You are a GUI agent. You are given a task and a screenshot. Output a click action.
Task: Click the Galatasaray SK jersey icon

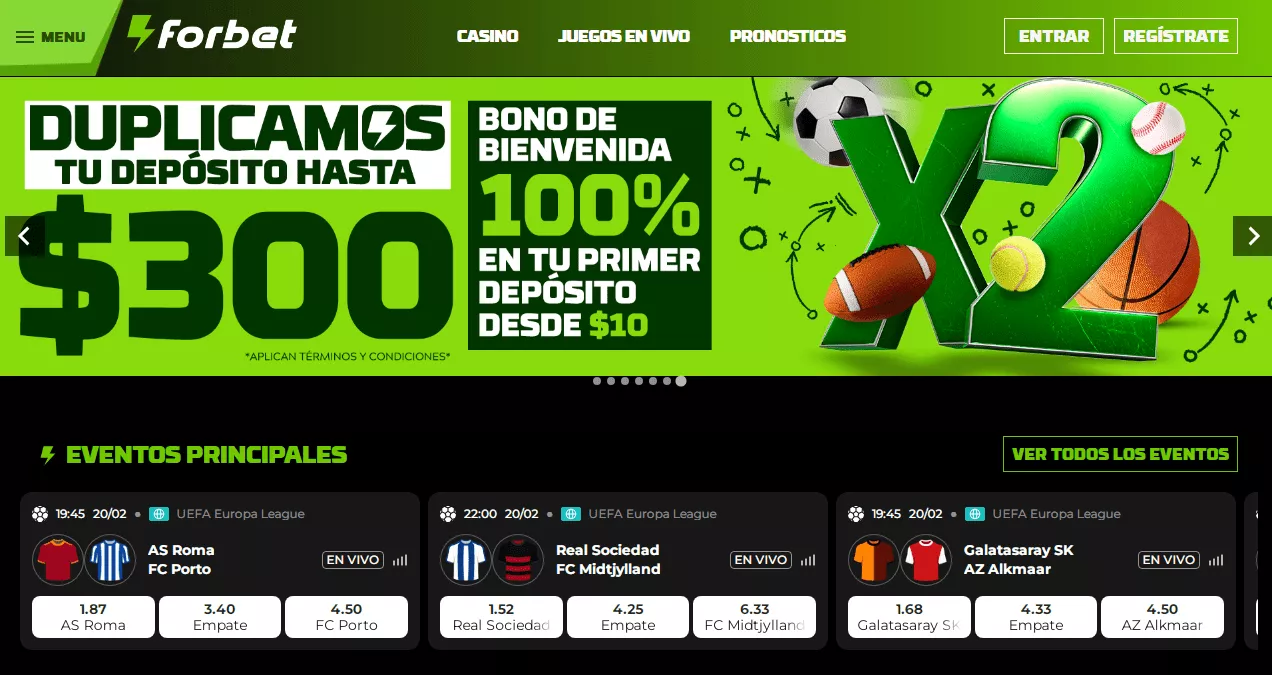point(873,560)
